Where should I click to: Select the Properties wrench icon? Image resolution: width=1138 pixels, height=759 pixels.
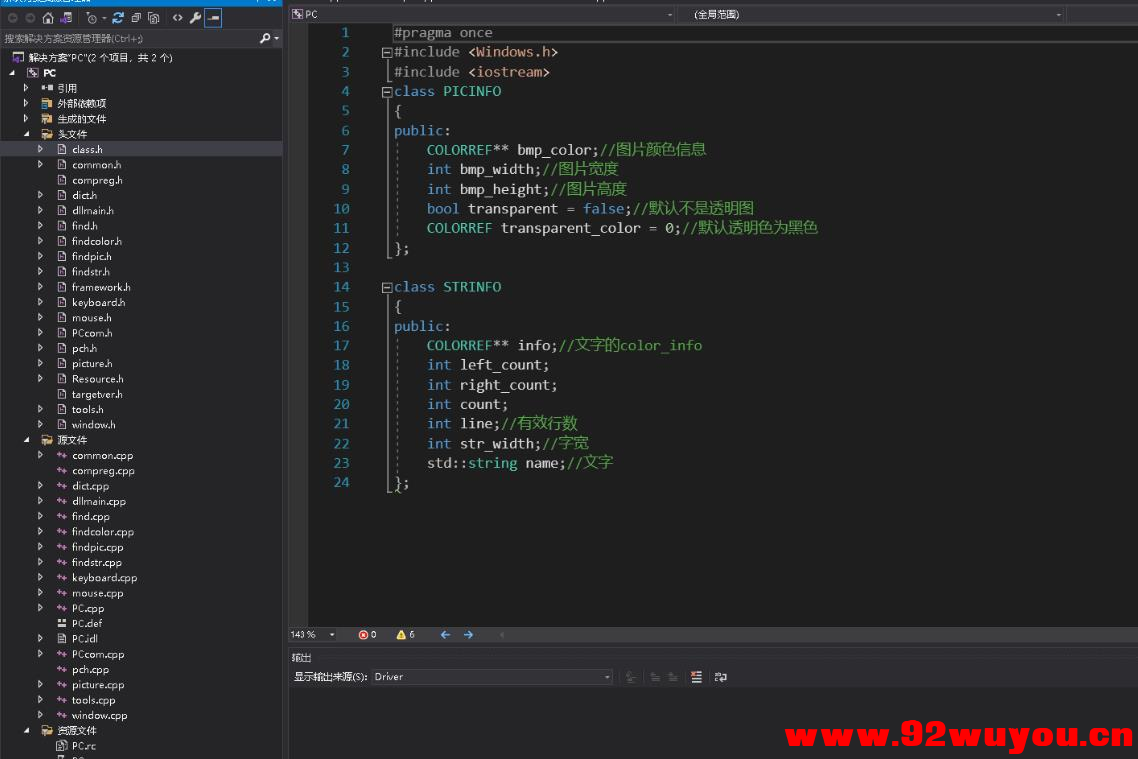click(x=195, y=17)
